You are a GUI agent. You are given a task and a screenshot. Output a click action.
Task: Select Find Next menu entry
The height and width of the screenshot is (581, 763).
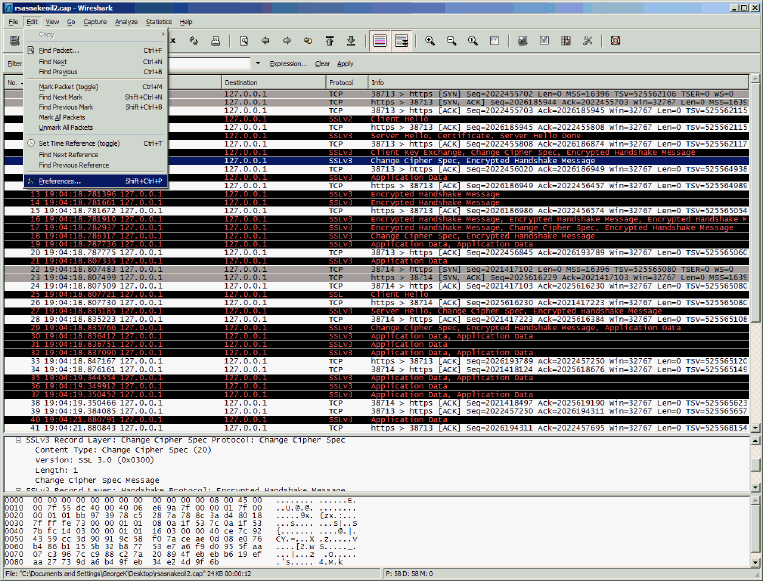point(95,61)
